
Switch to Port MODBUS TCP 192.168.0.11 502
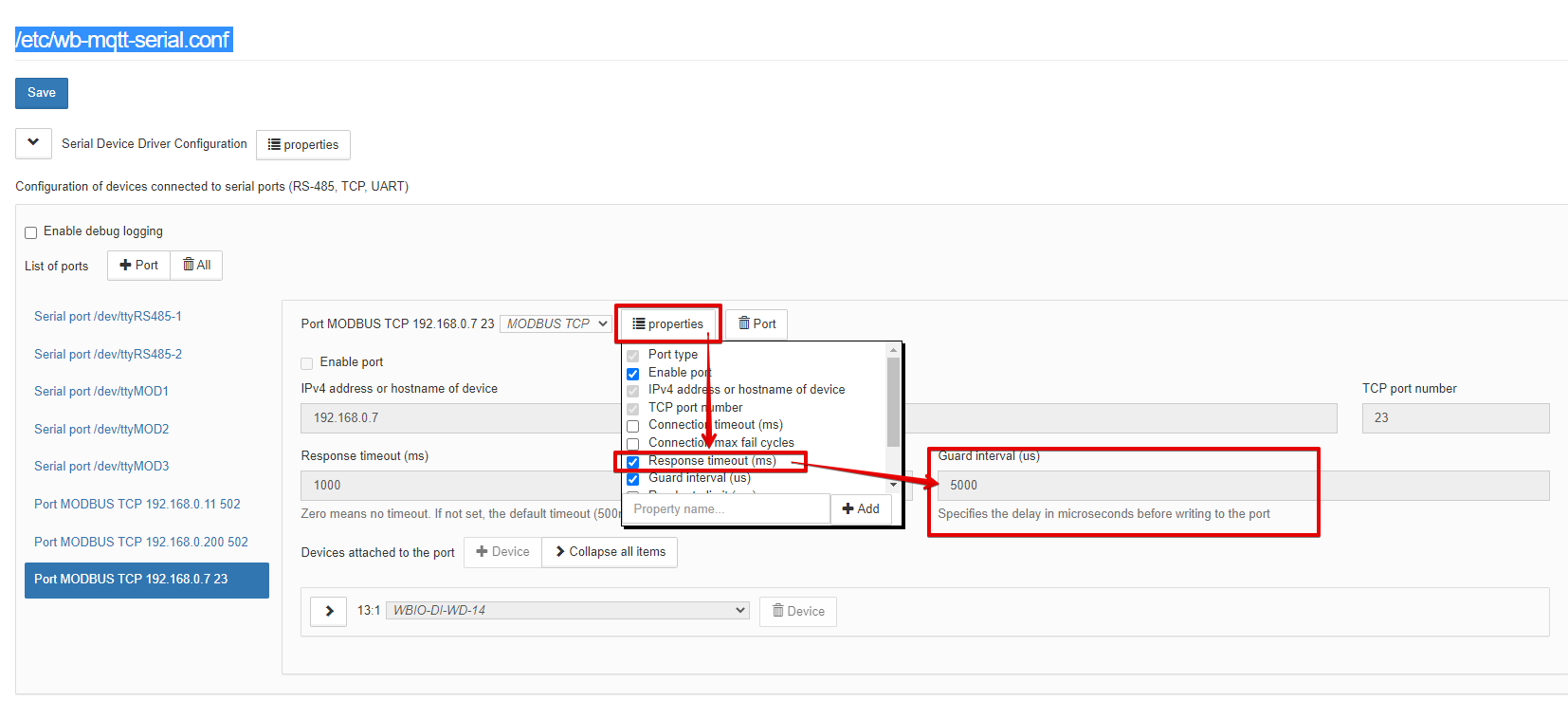tap(137, 505)
